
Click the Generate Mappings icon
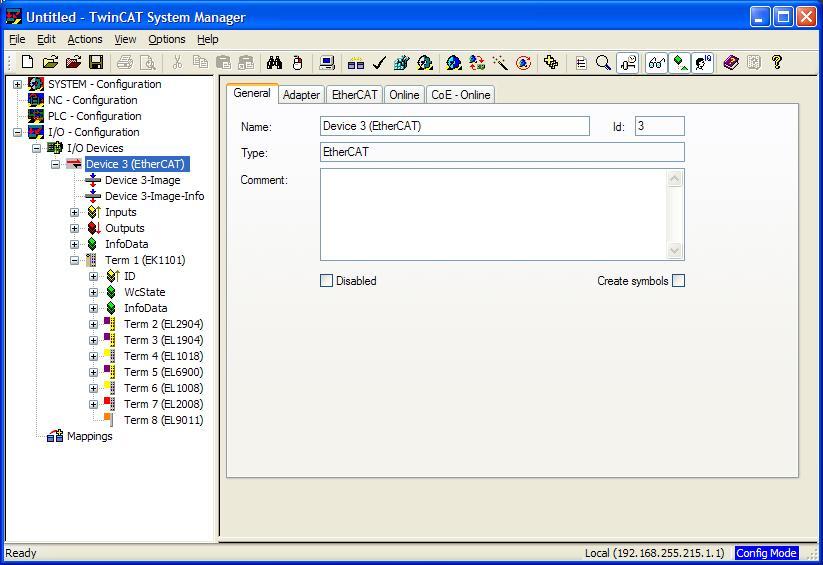[x=356, y=63]
